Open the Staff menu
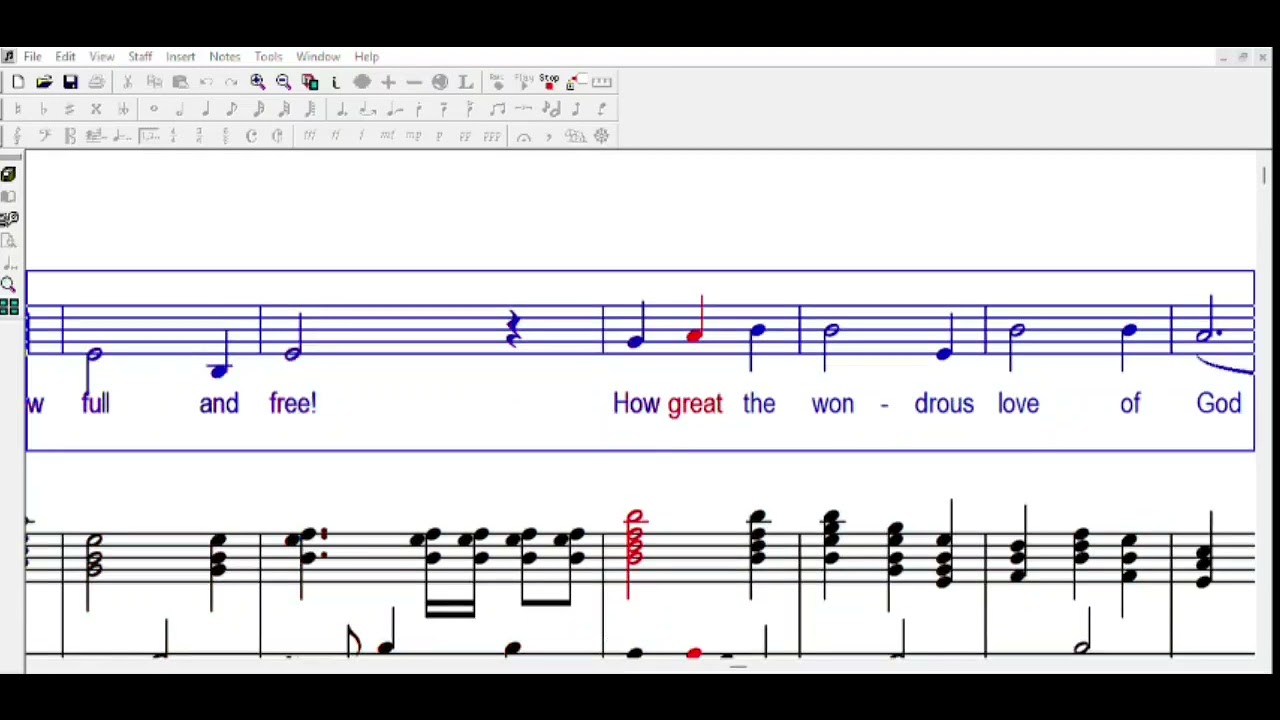Image resolution: width=1280 pixels, height=720 pixels. click(x=140, y=57)
